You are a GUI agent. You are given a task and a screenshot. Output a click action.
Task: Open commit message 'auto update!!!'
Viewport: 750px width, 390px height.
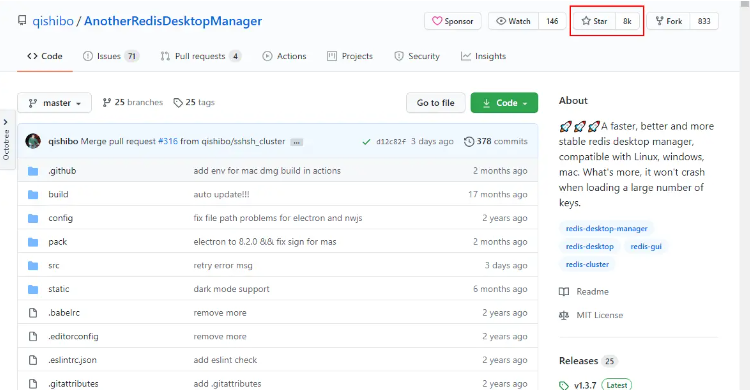[x=221, y=194]
